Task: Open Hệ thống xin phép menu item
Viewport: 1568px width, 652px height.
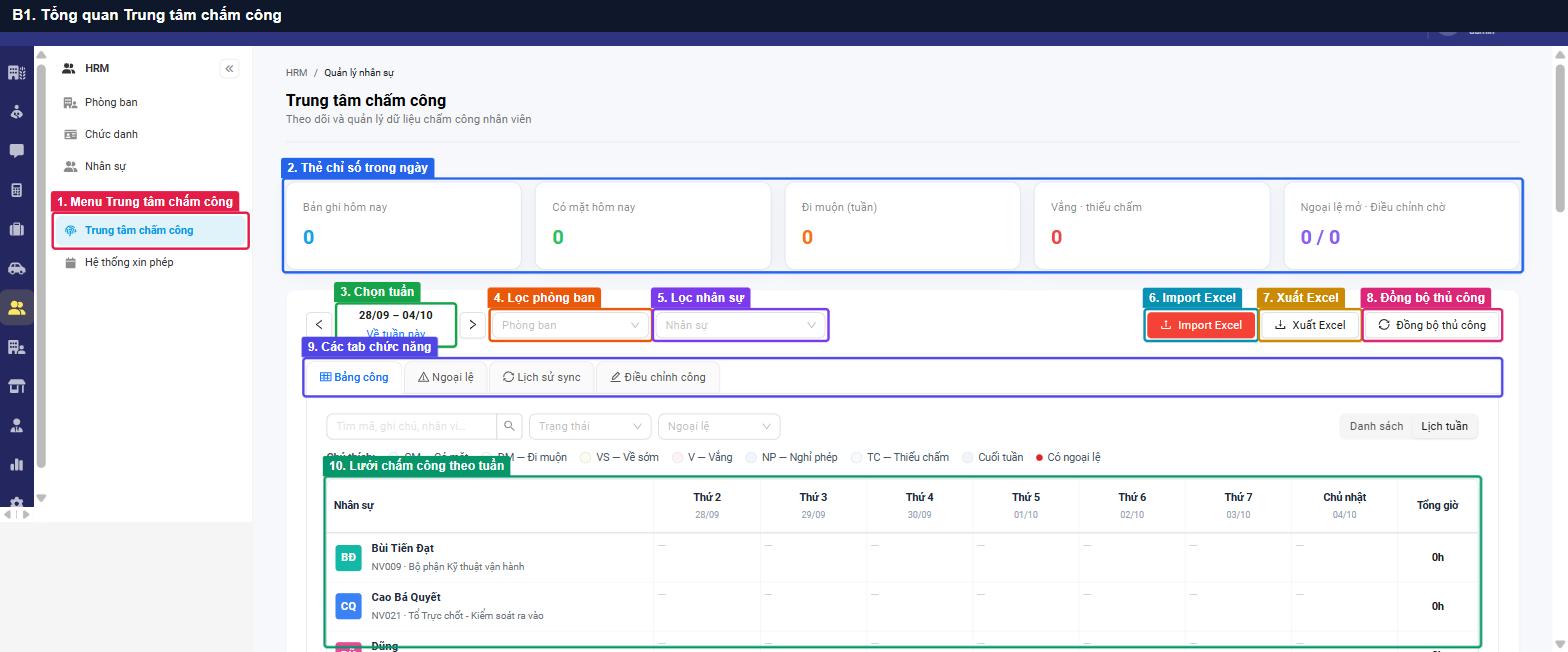Action: tap(149, 262)
